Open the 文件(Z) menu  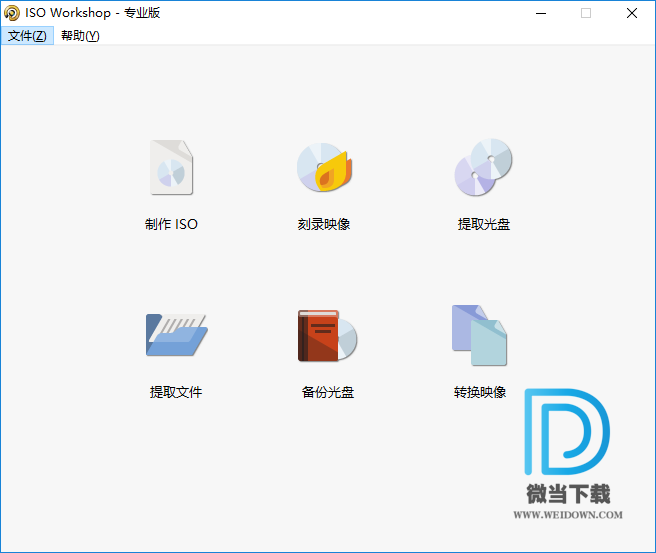(x=27, y=36)
